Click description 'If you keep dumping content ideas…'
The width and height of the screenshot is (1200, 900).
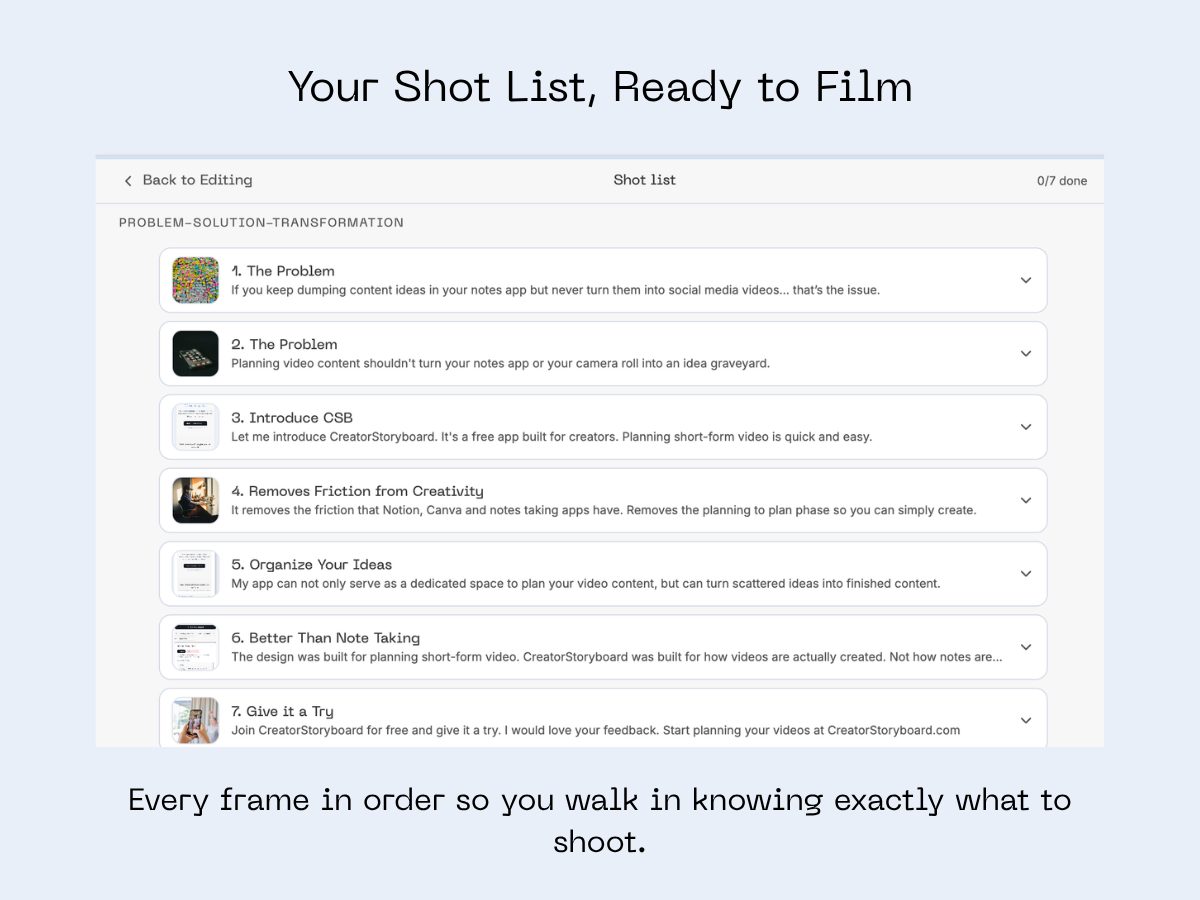[x=556, y=290]
